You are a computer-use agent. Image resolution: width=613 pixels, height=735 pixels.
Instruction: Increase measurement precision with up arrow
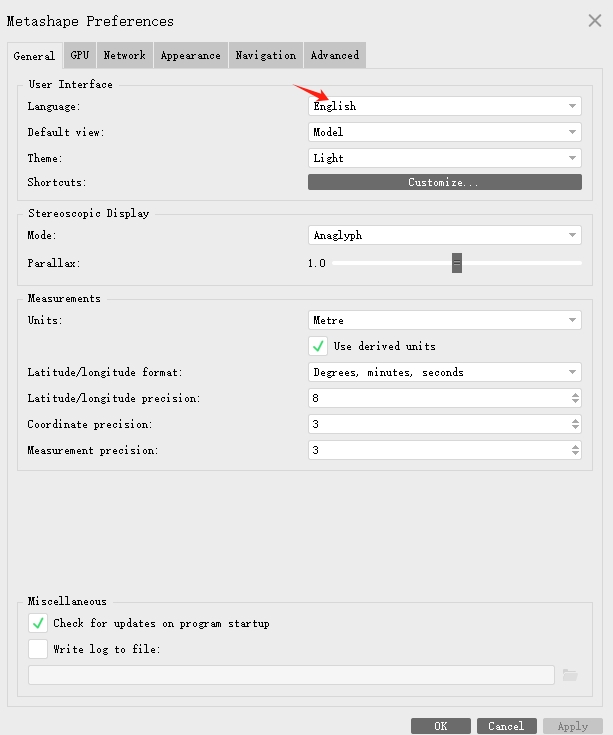click(x=575, y=446)
